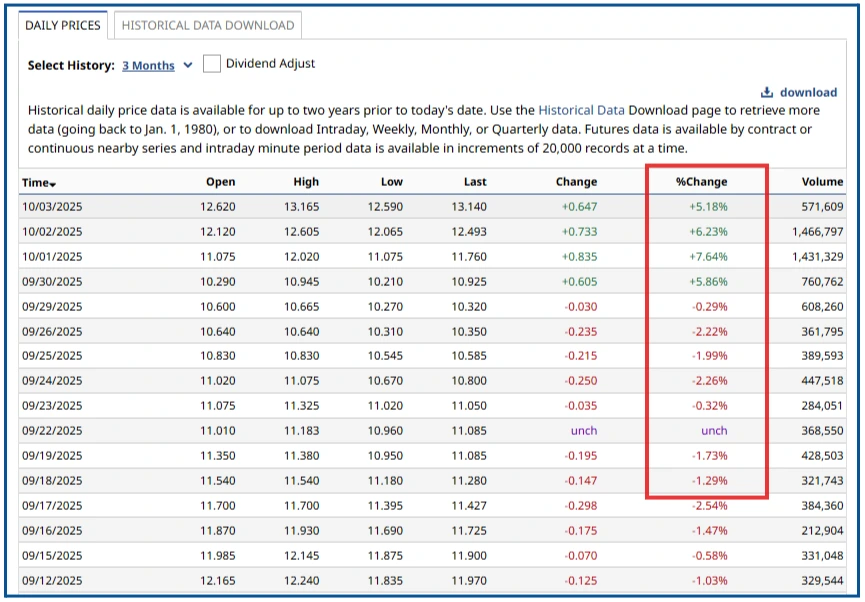Switch to the HISTORICAL DATA DOWNLOAD tab

207,26
